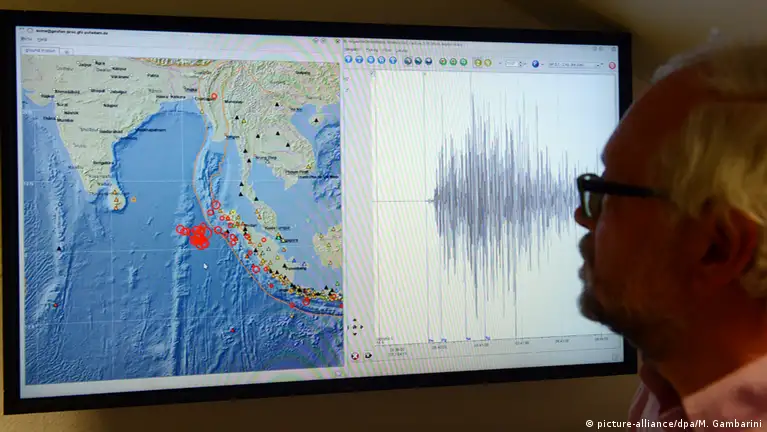Click the last blue icon before the gray icons
767x432 pixels.
point(392,60)
